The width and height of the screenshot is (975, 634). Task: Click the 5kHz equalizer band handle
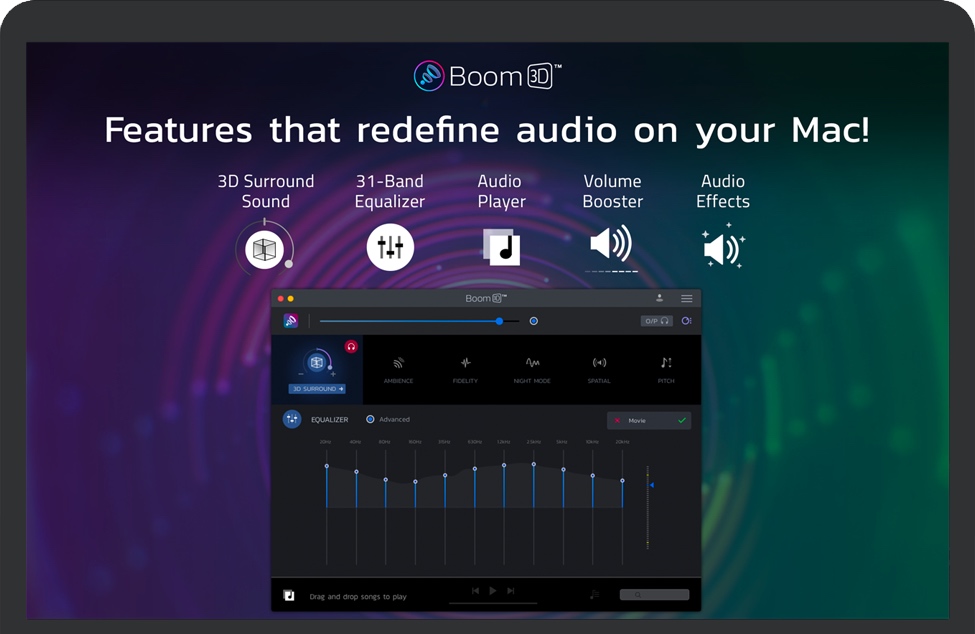click(563, 469)
